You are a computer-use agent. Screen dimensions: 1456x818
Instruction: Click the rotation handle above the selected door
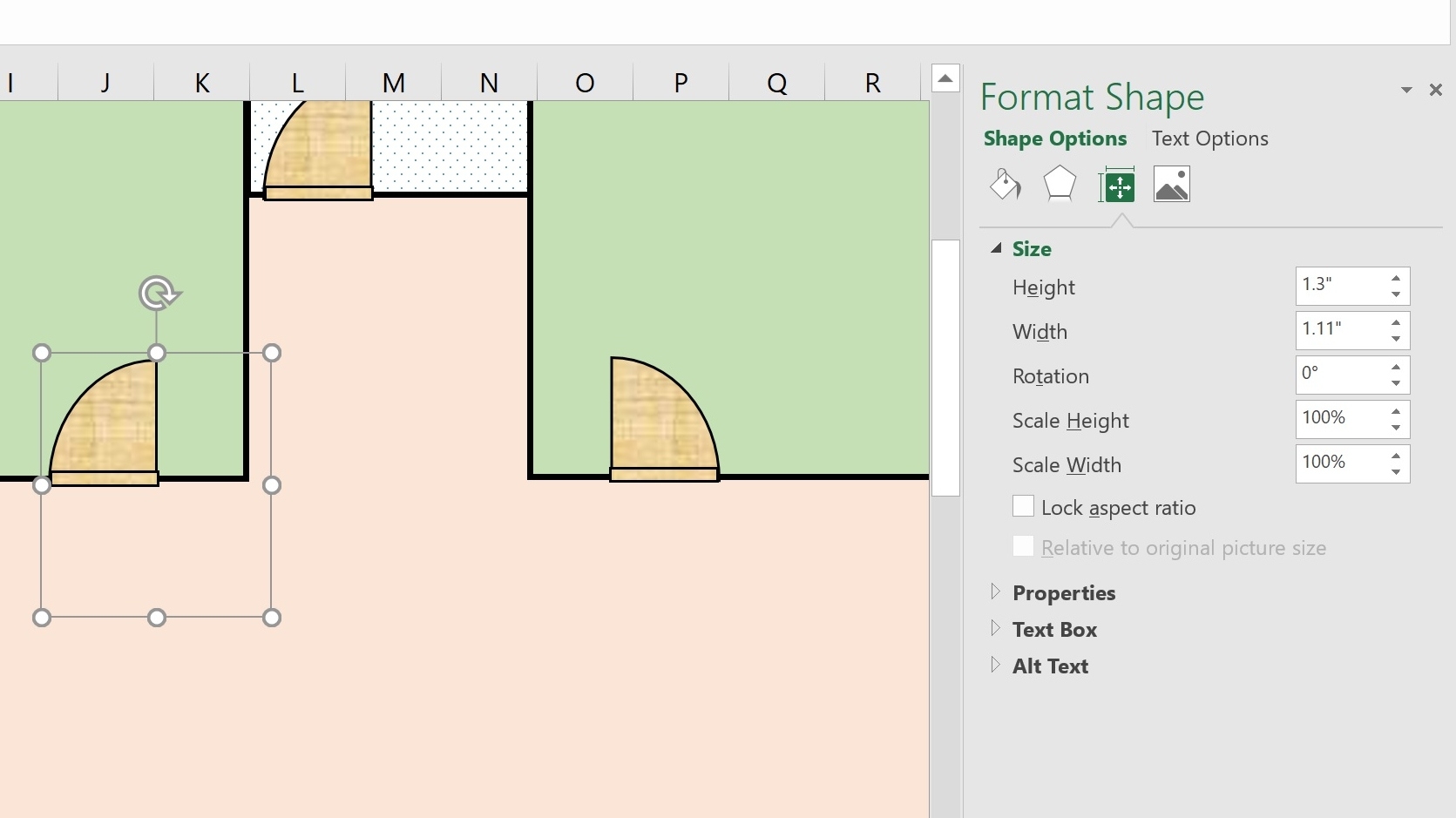tap(158, 294)
